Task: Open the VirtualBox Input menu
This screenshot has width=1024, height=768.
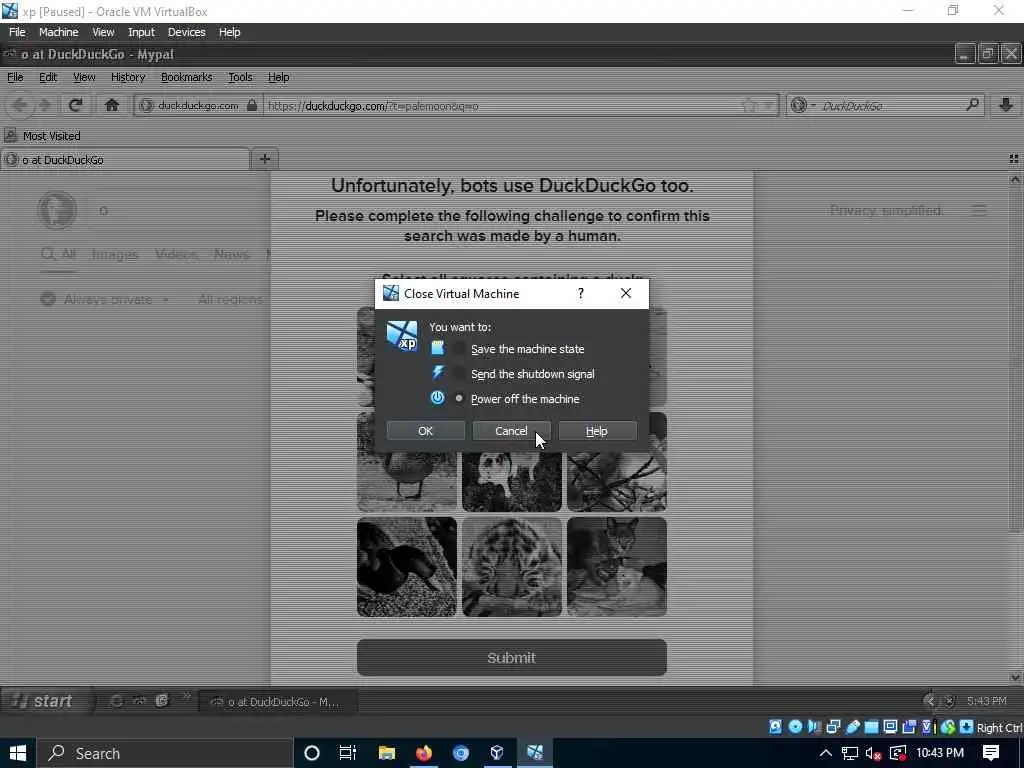Action: [x=141, y=32]
